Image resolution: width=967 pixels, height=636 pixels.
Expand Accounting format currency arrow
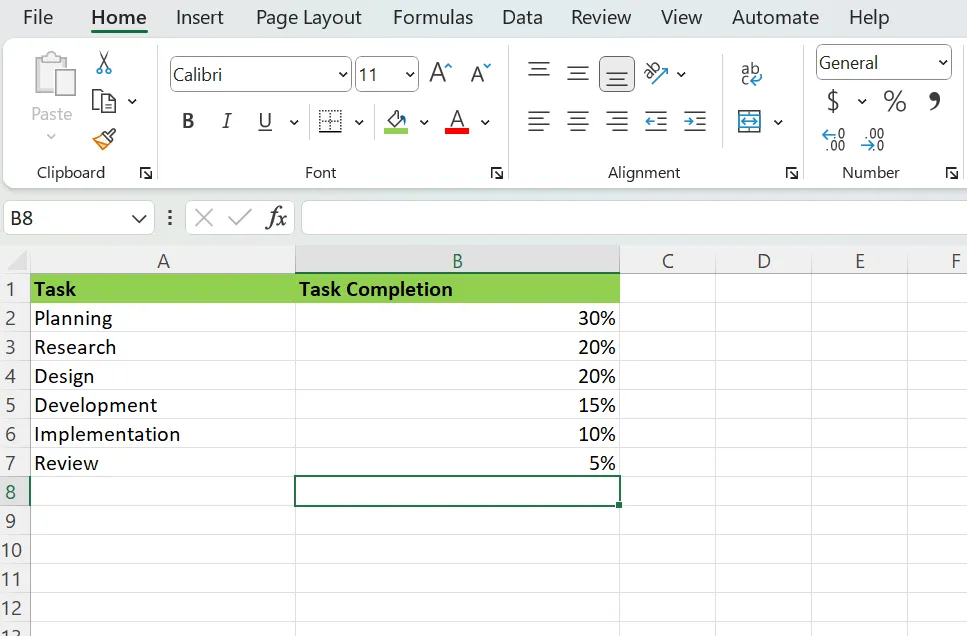coord(862,101)
